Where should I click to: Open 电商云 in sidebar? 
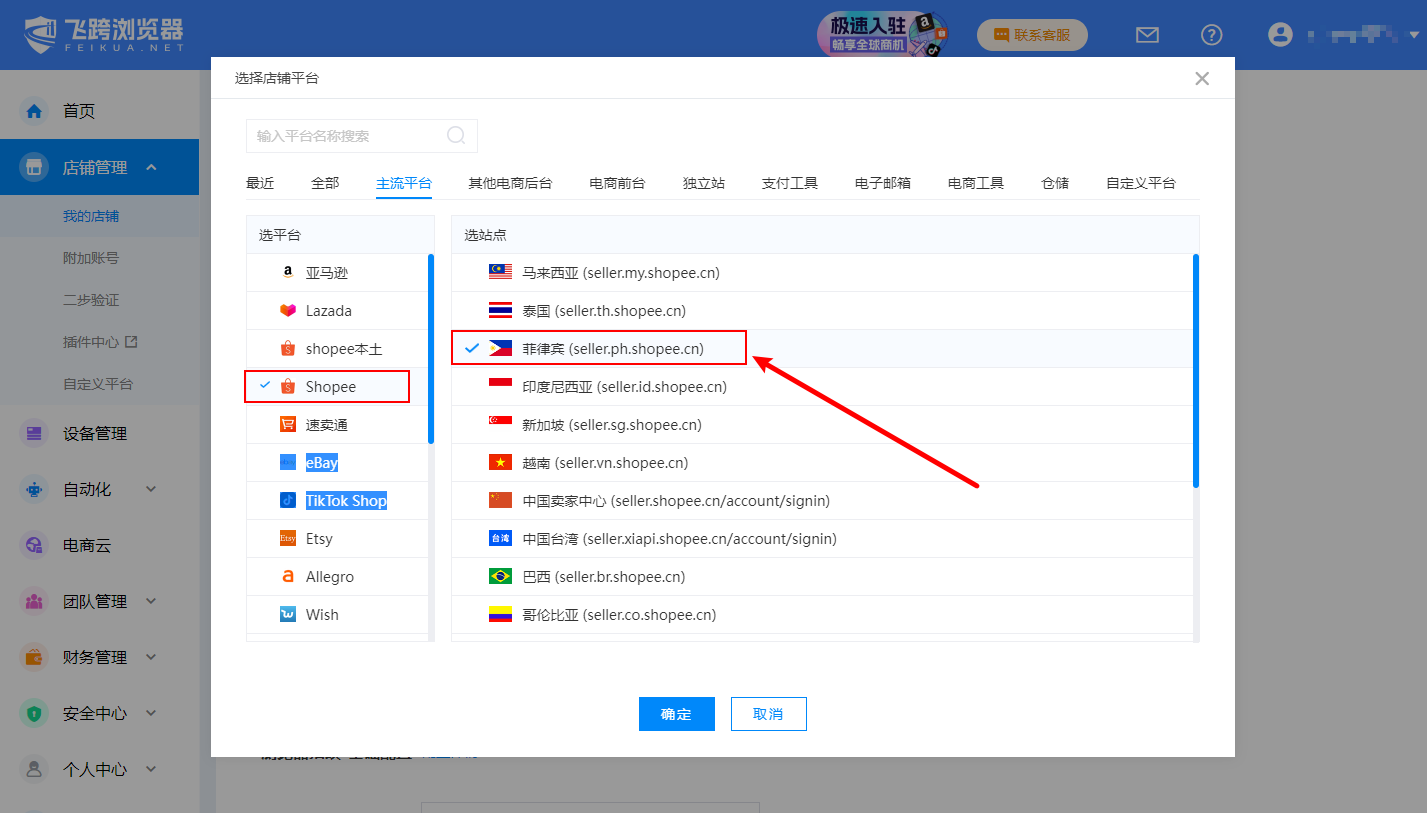coord(87,545)
